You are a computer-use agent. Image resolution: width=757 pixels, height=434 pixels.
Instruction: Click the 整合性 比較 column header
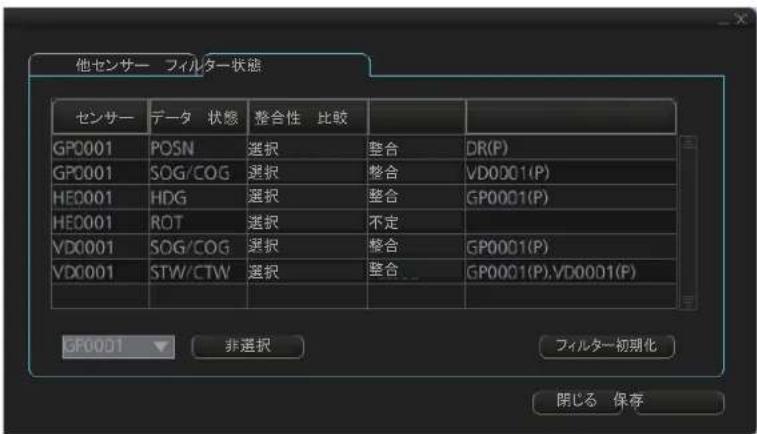coord(307,117)
